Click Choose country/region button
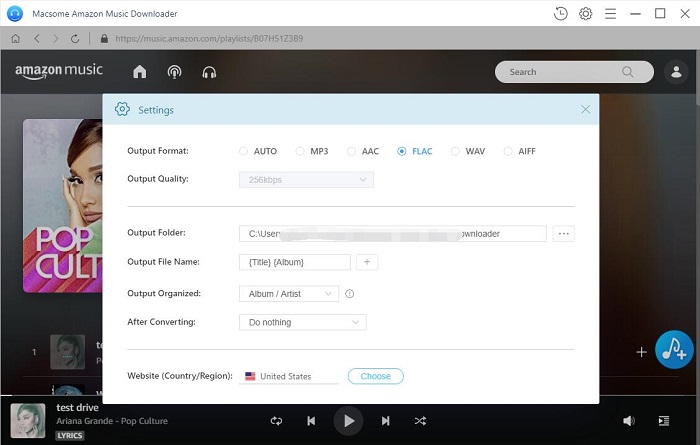 (x=375, y=376)
